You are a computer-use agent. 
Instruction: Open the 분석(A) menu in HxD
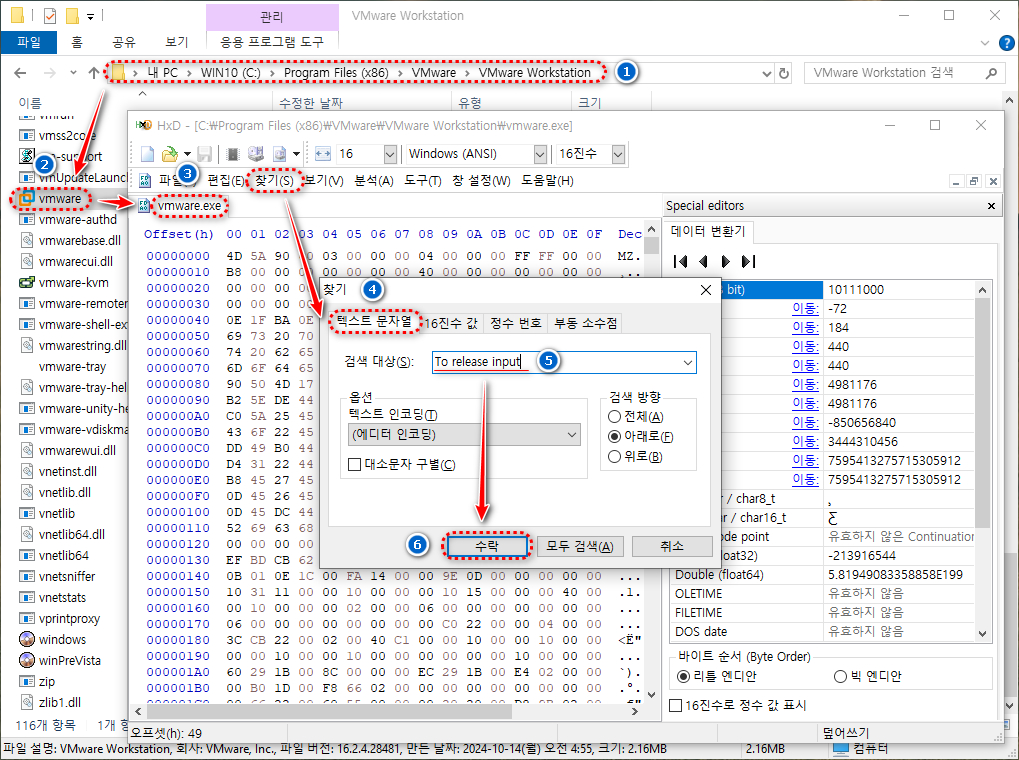(x=374, y=181)
